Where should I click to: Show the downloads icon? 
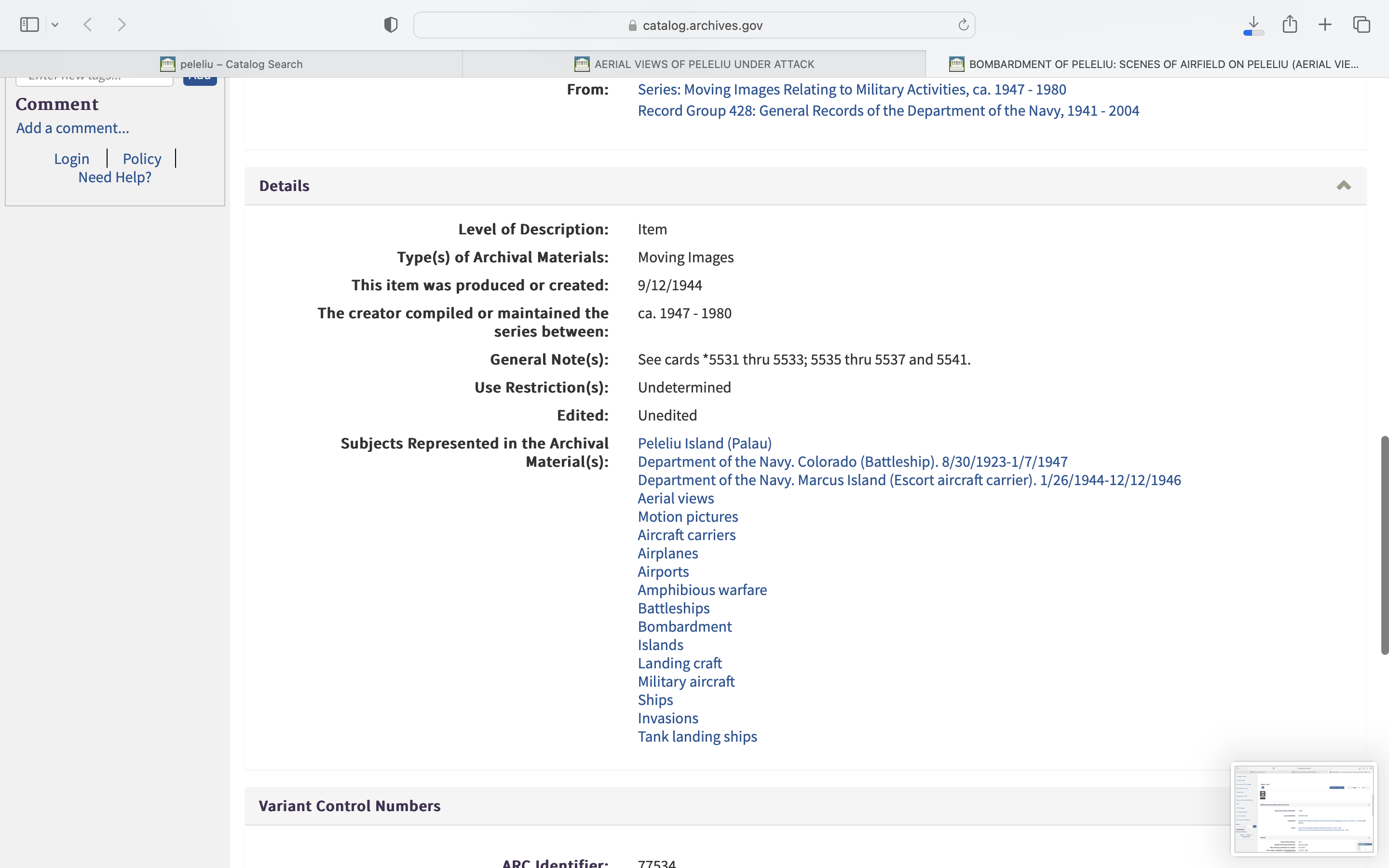click(x=1253, y=25)
